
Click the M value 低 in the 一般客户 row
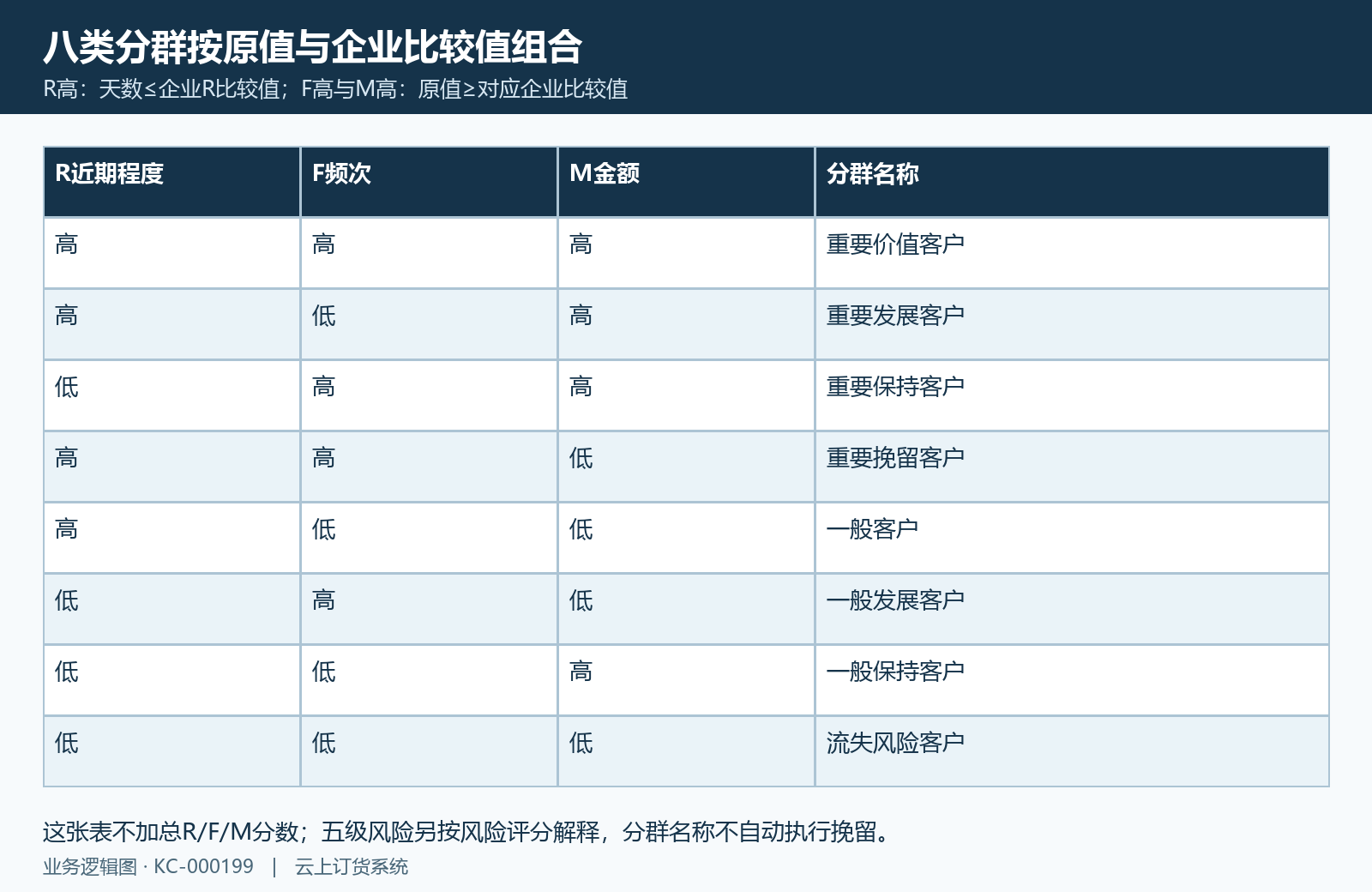pos(581,529)
